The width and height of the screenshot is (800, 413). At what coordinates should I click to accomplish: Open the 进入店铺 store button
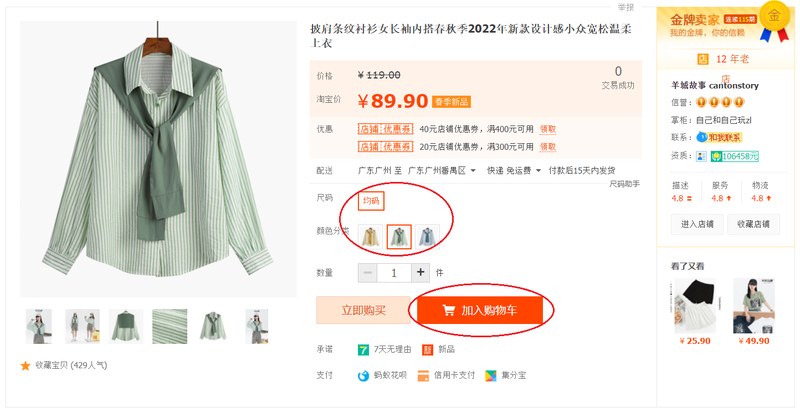[x=698, y=224]
